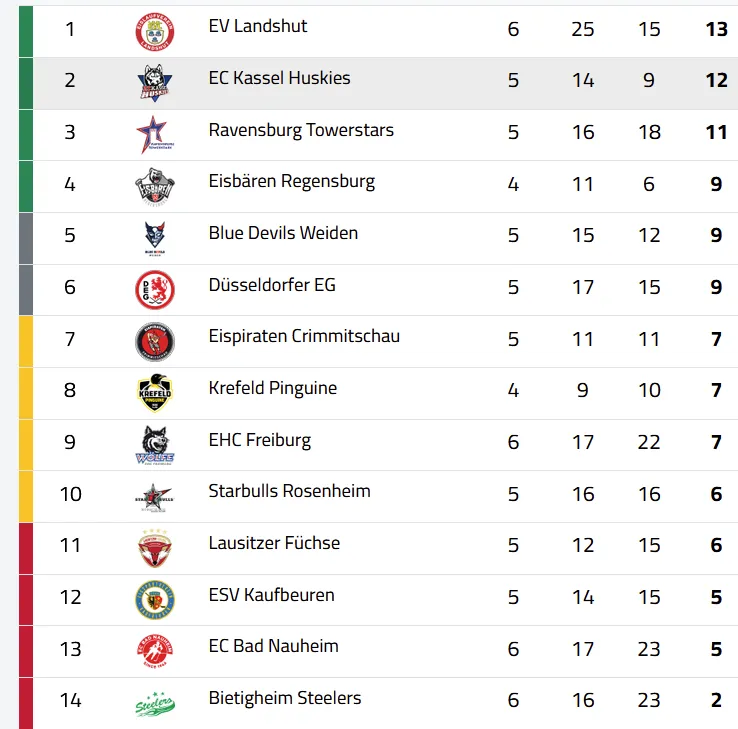
Task: Click EV Landshut's 13 points value
Action: click(716, 29)
